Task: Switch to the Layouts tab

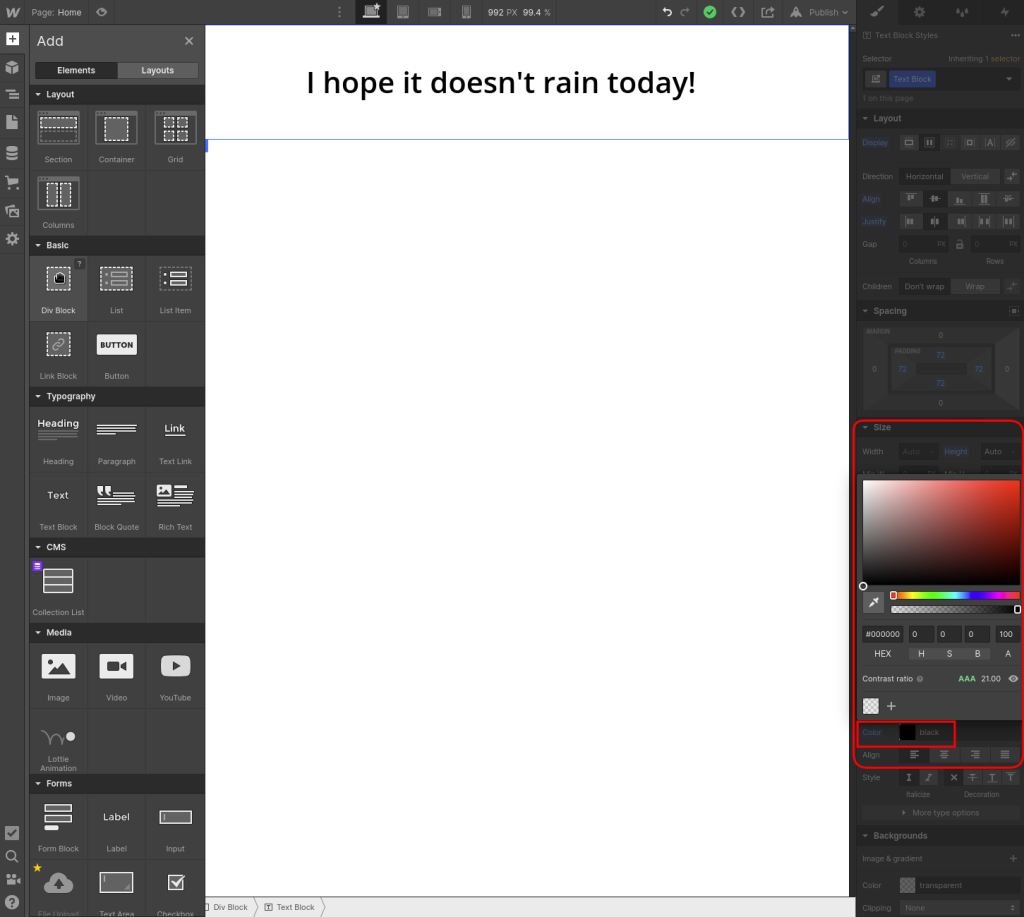Action: (157, 71)
